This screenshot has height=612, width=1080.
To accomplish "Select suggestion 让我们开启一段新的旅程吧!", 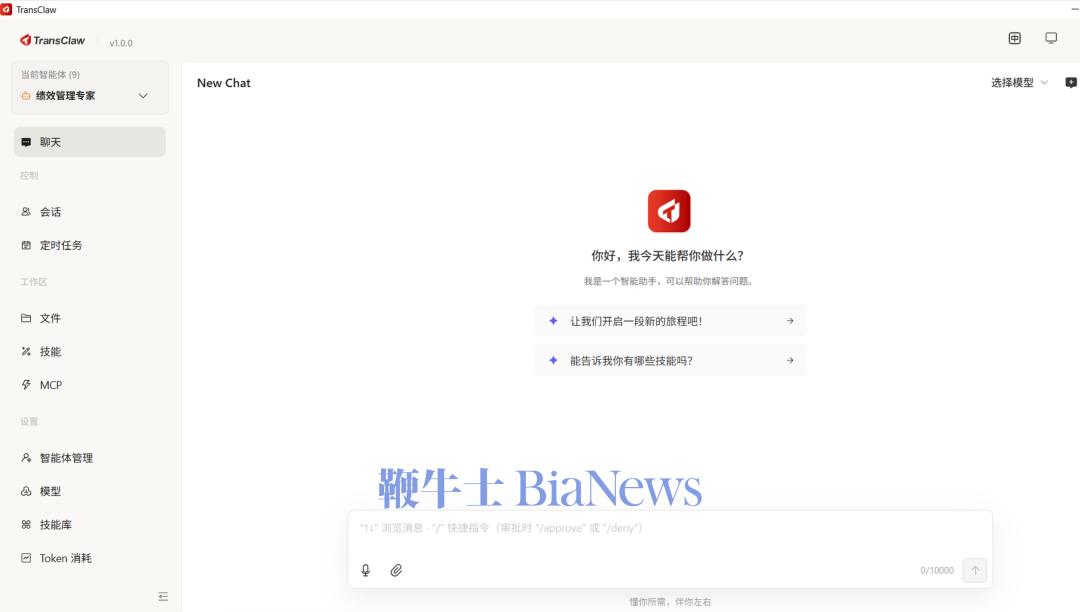I will pos(670,321).
